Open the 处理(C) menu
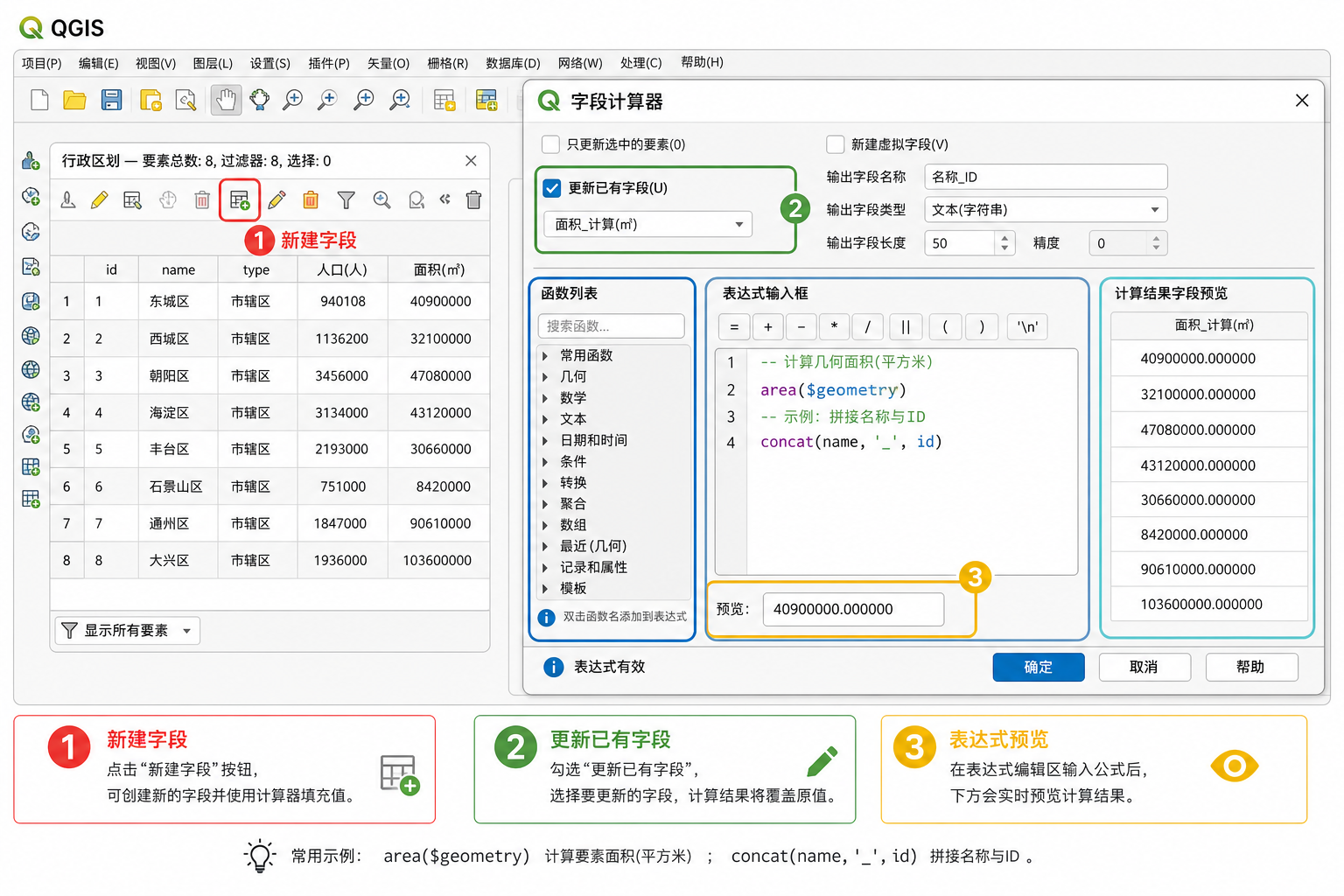The height and width of the screenshot is (896, 1344). 641,63
